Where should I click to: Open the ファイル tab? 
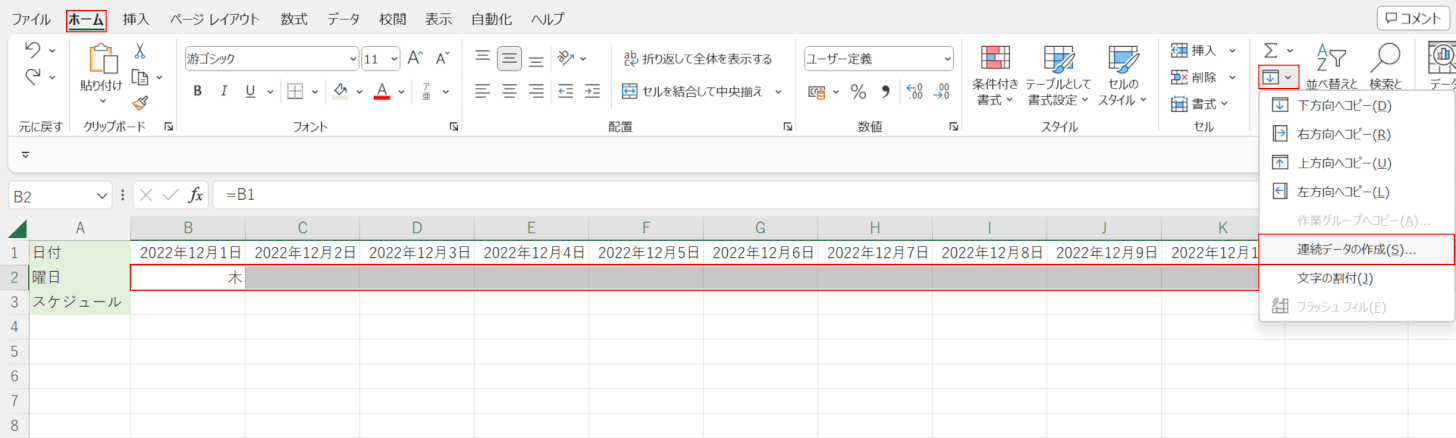coord(31,19)
